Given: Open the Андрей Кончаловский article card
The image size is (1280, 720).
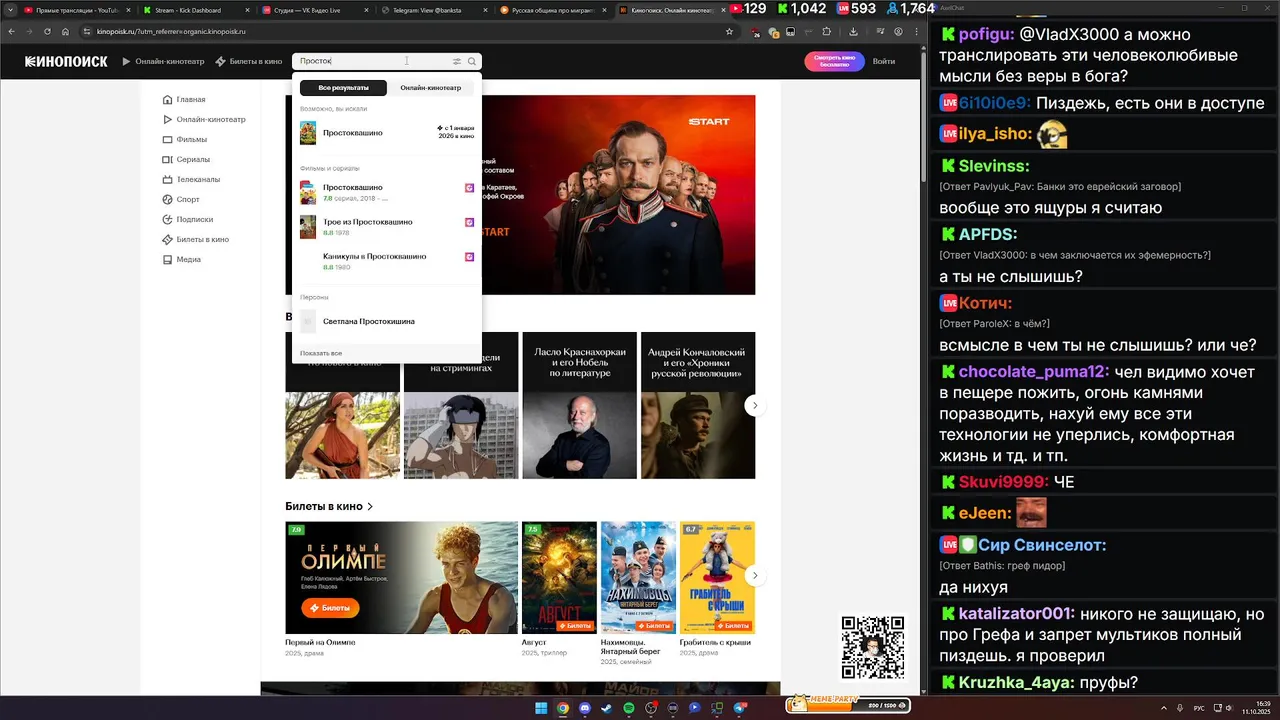Looking at the screenshot, I should (x=698, y=405).
